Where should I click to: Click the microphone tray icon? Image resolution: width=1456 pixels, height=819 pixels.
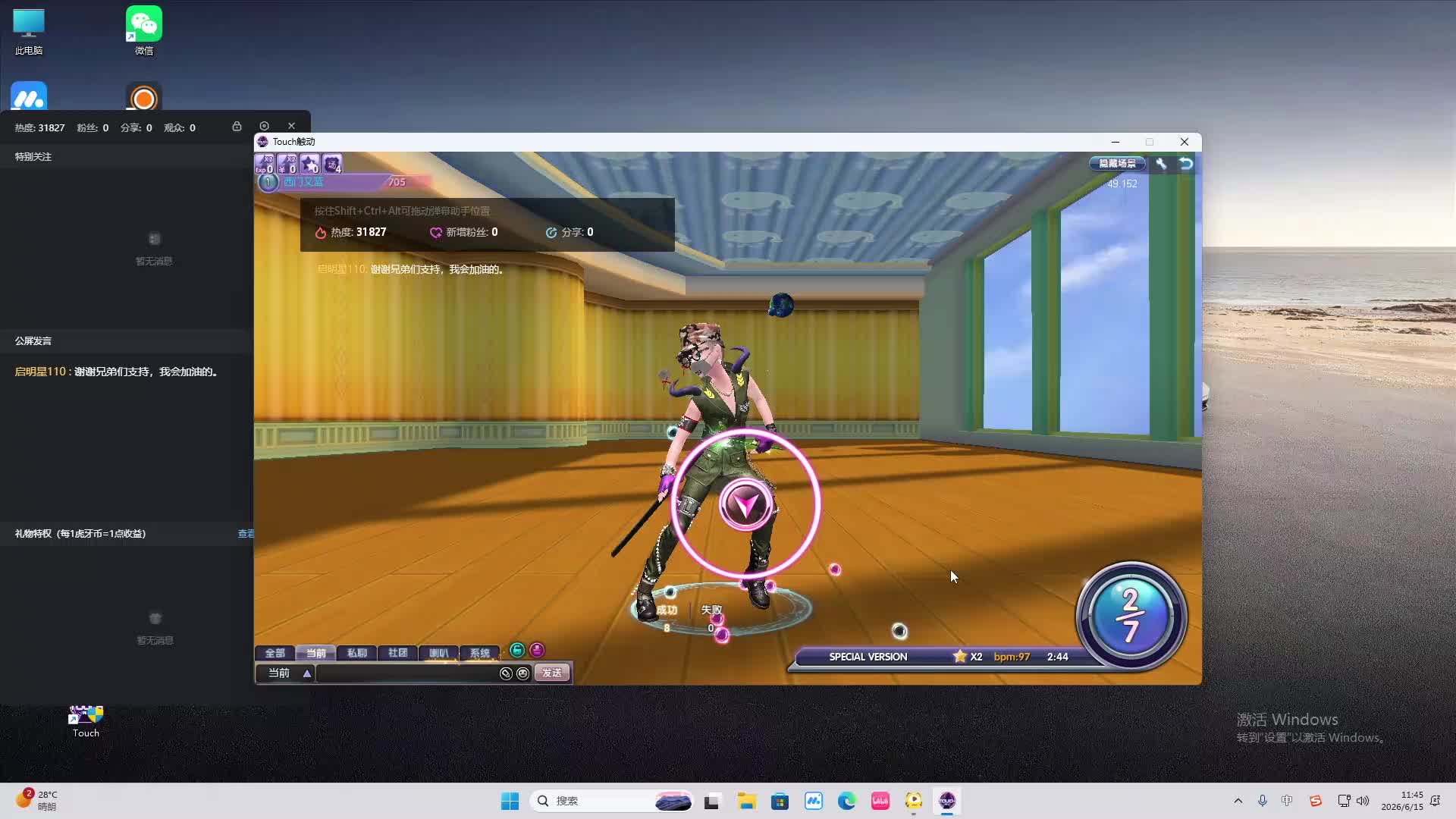pyautogui.click(x=1263, y=801)
